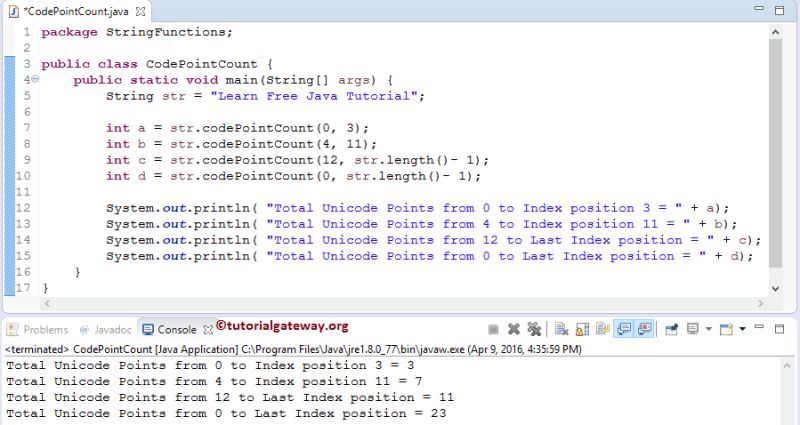Screen dimensions: 800x425
Task: Click "int d" declaration on line 10
Action: coord(126,176)
